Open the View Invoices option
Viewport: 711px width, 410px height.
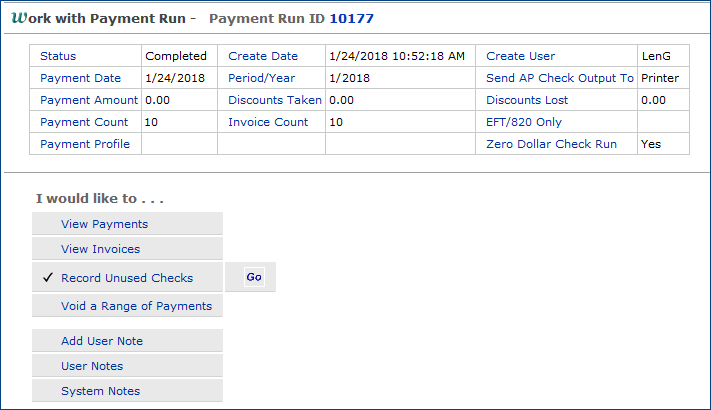coord(100,249)
